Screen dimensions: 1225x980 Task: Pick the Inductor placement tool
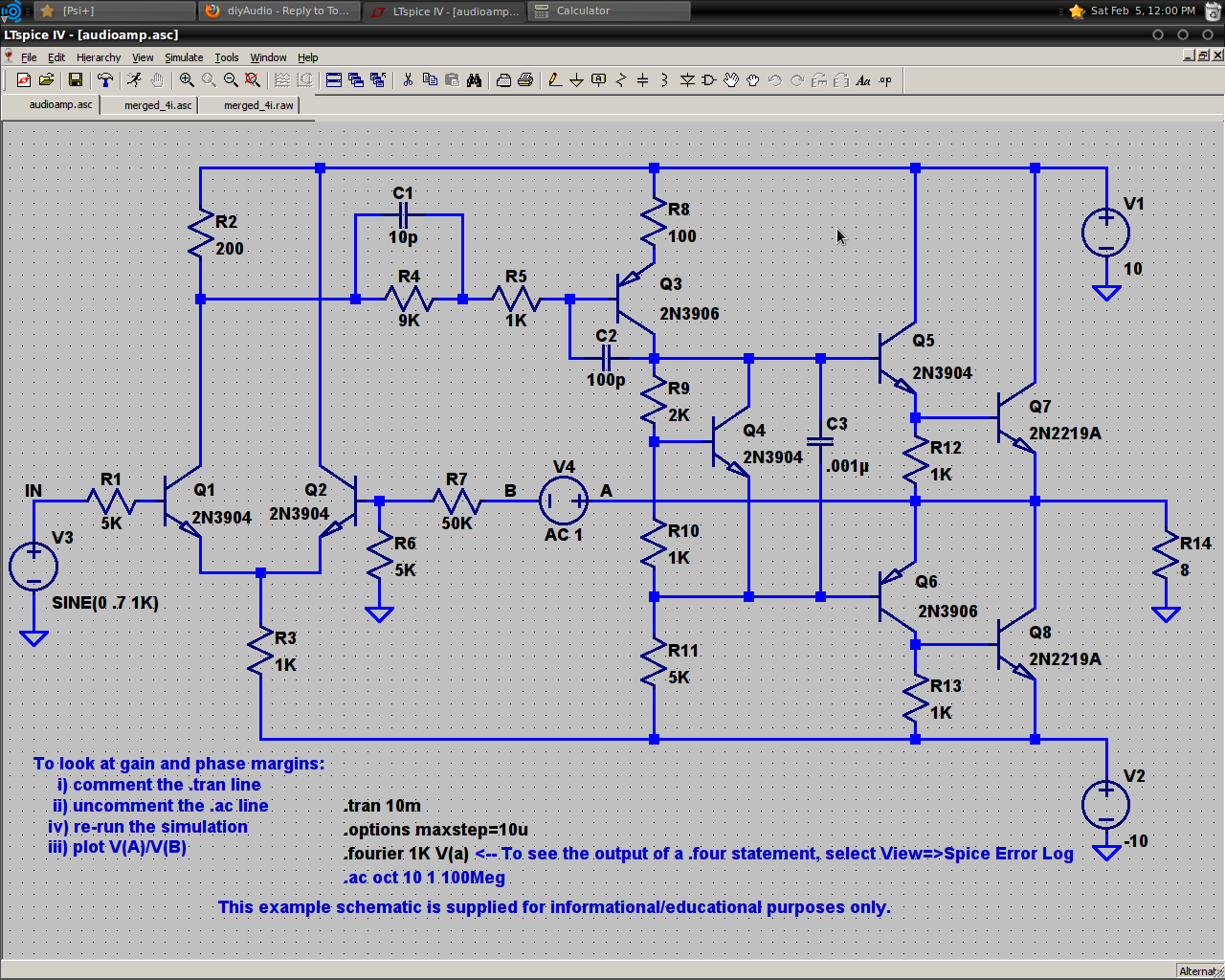(x=665, y=80)
